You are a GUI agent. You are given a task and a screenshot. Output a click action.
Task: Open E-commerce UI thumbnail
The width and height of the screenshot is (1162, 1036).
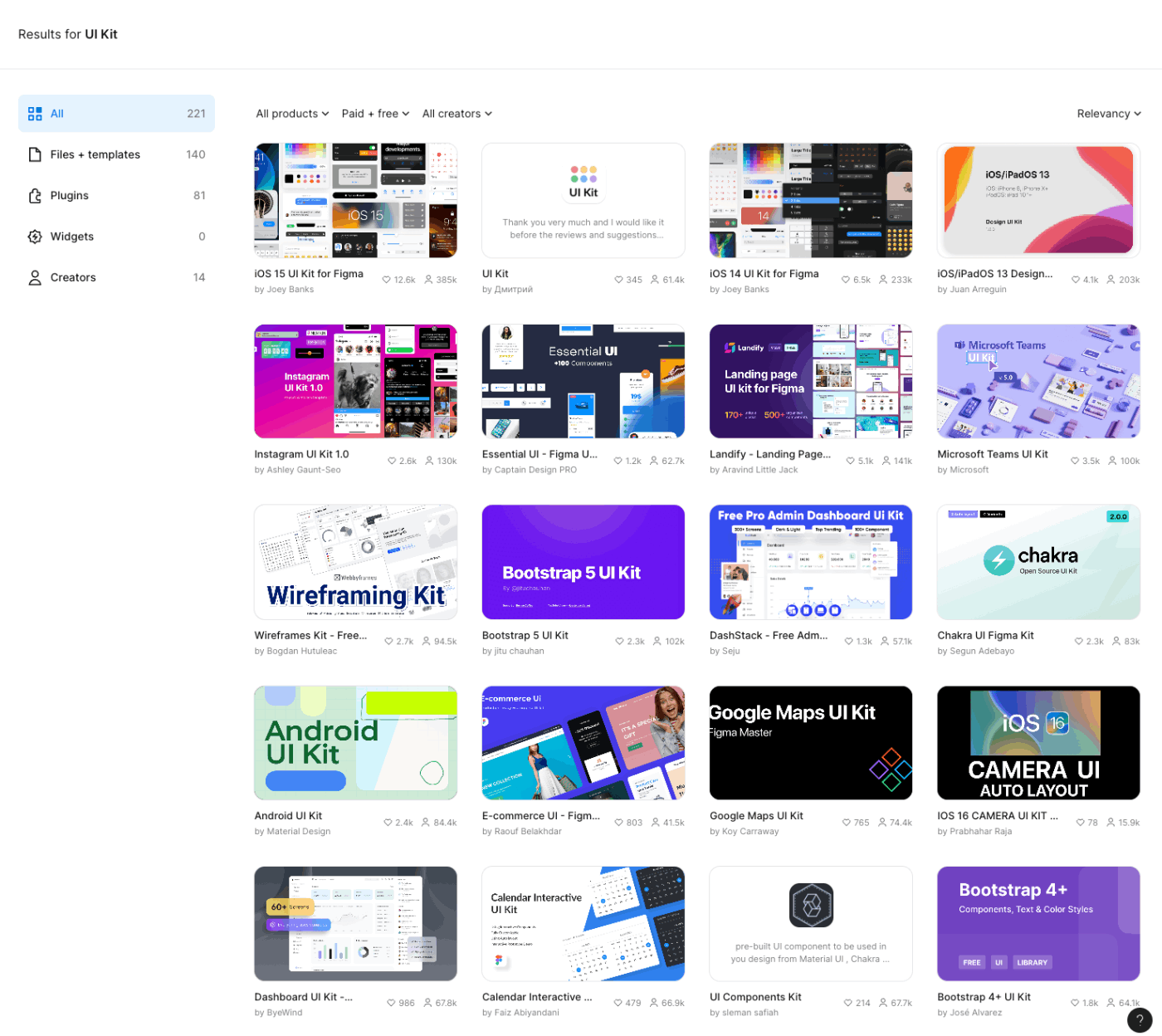click(x=583, y=743)
